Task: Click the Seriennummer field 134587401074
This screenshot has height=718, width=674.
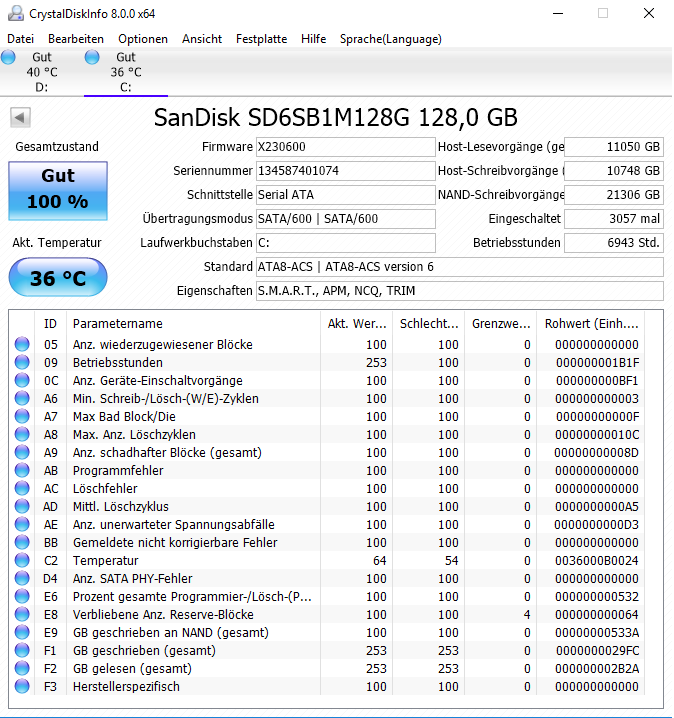Action: click(x=346, y=171)
